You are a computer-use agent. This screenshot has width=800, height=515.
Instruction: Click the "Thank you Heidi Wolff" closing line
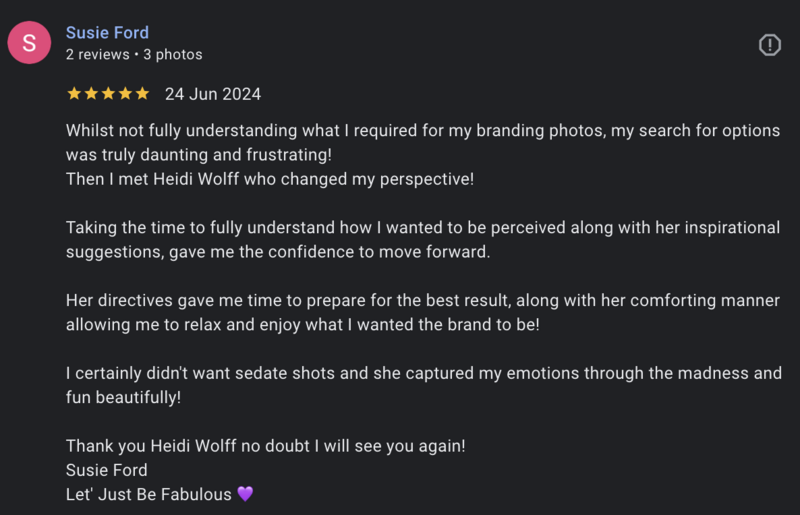[x=265, y=446]
